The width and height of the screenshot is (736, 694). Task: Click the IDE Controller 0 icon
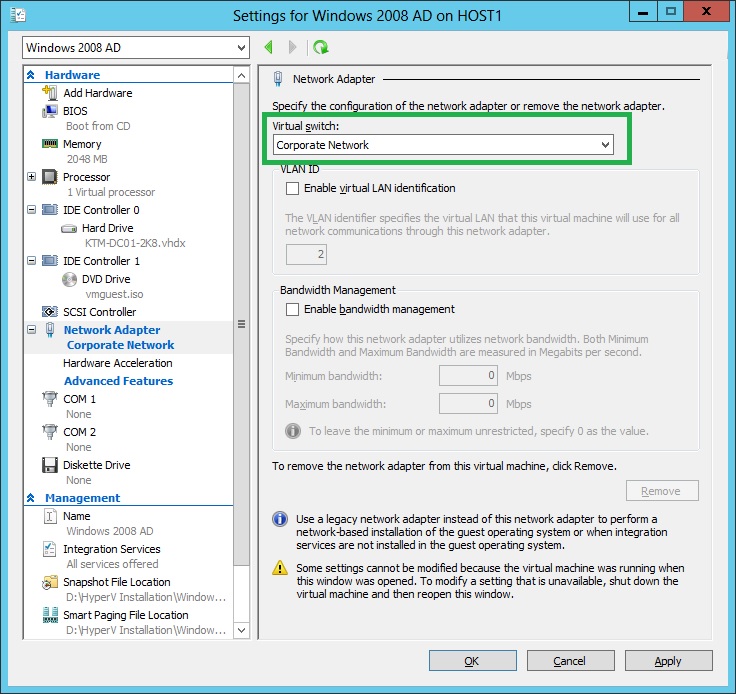49,209
